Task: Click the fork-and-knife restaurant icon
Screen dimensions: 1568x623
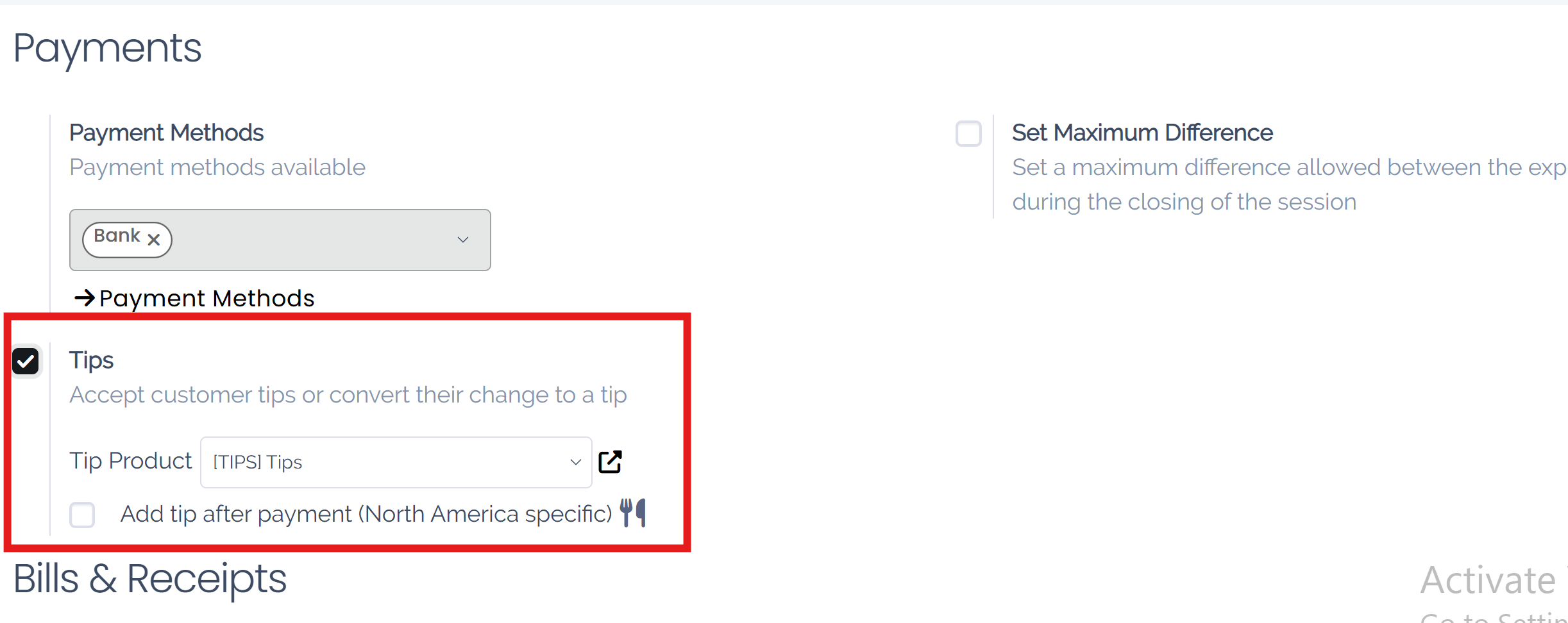Action: tap(634, 512)
